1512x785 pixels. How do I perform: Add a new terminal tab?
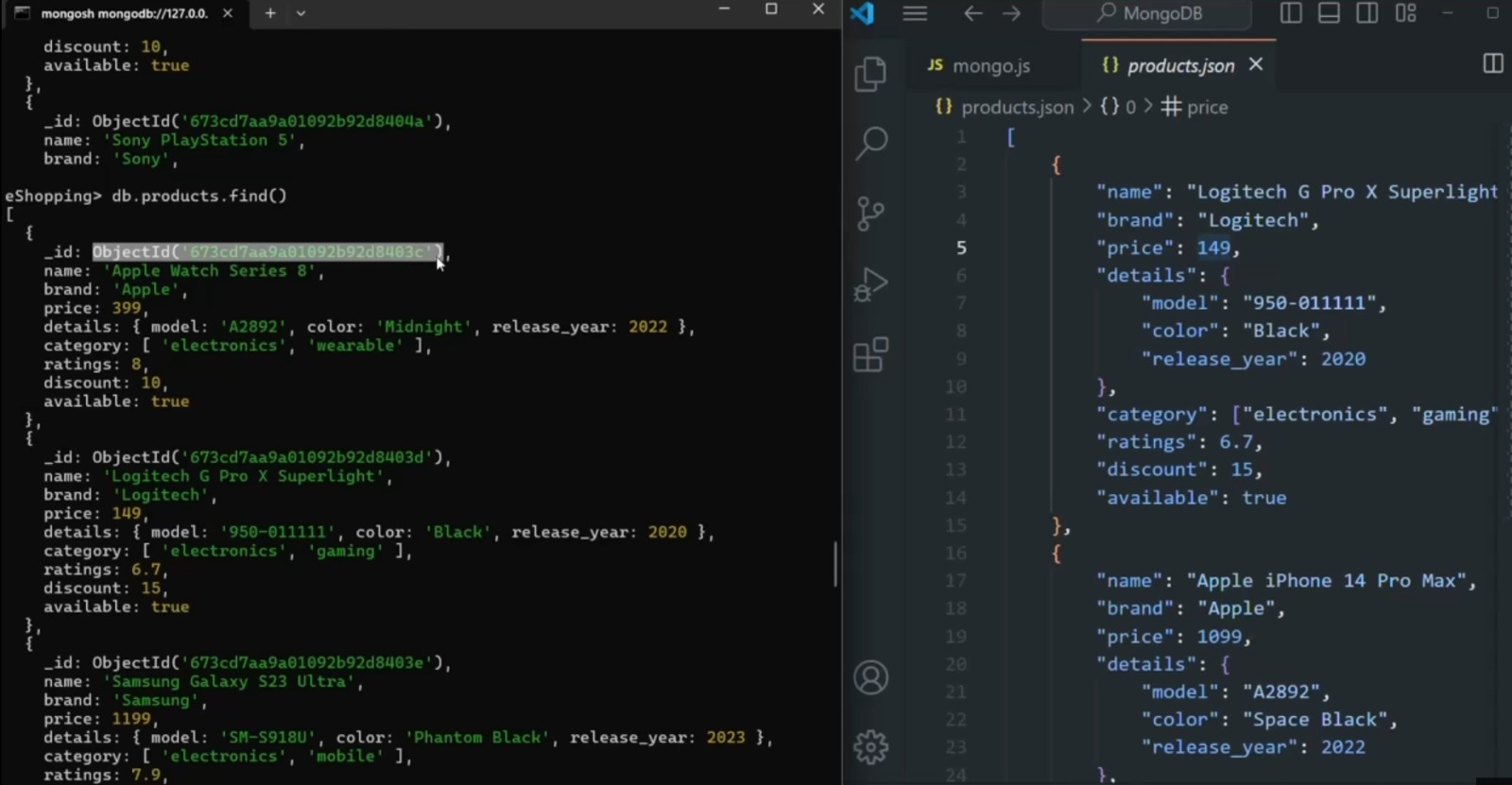point(270,13)
